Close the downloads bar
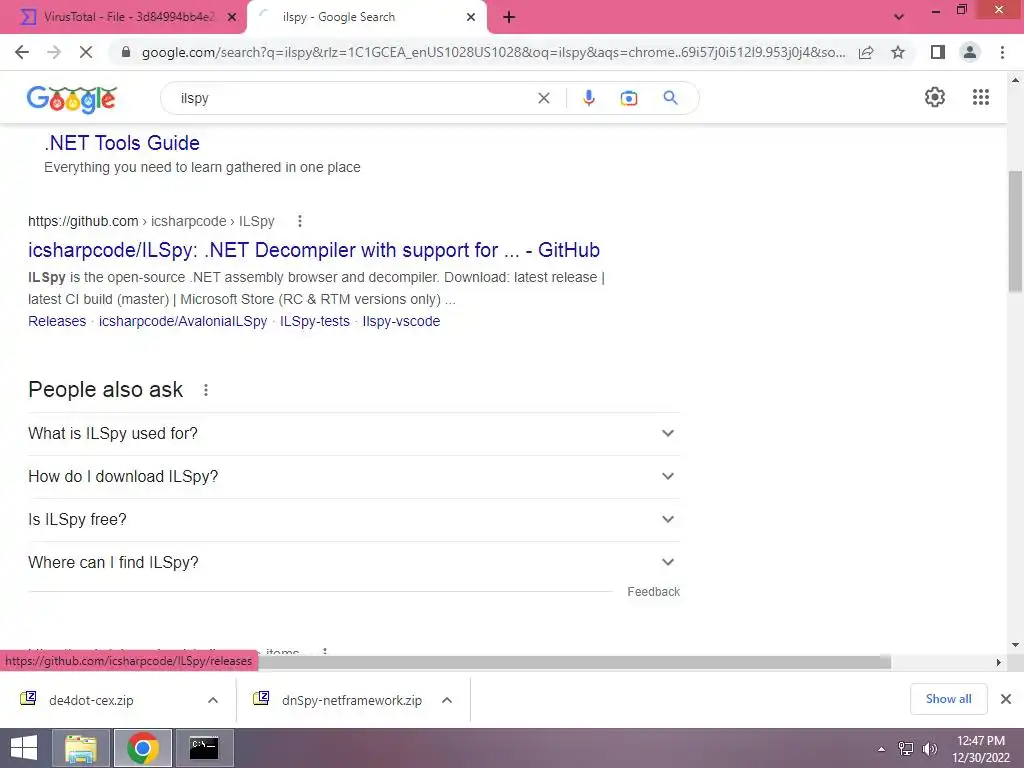 click(x=1006, y=699)
